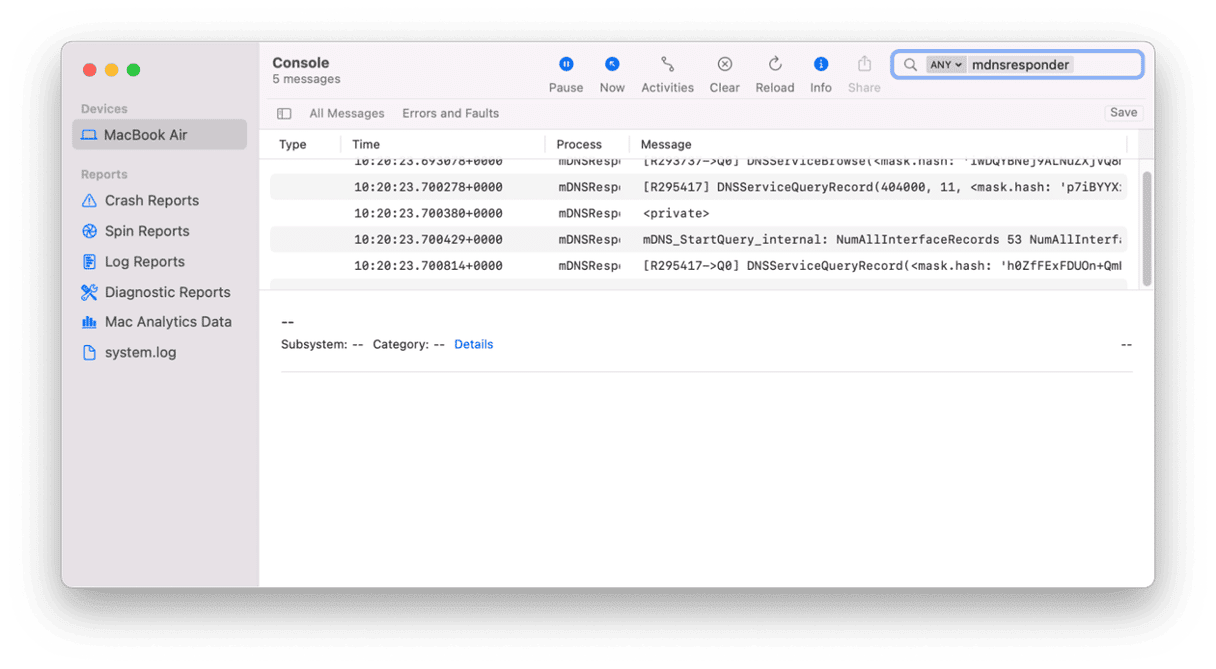This screenshot has height=669, width=1216.
Task: Toggle Activities mode in toolbar
Action: click(x=667, y=74)
